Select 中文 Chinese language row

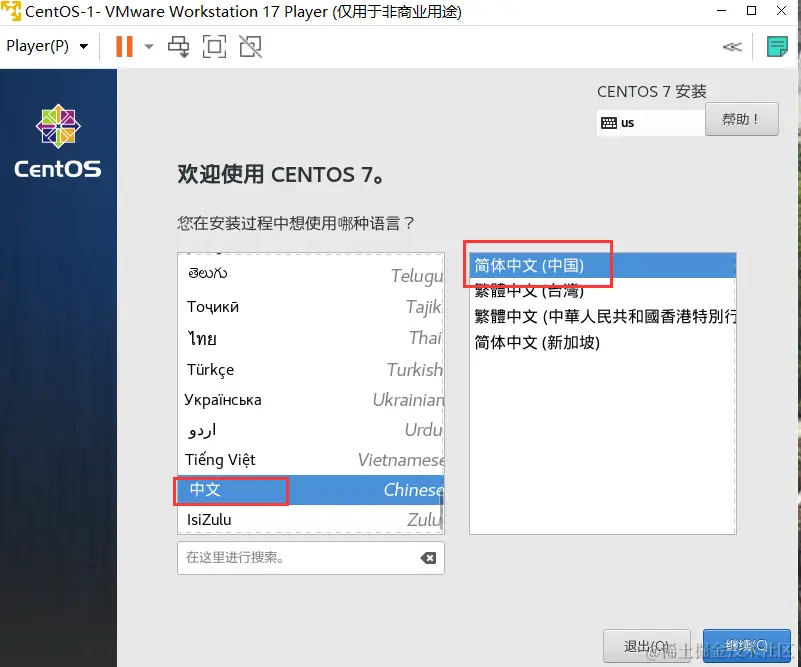311,490
